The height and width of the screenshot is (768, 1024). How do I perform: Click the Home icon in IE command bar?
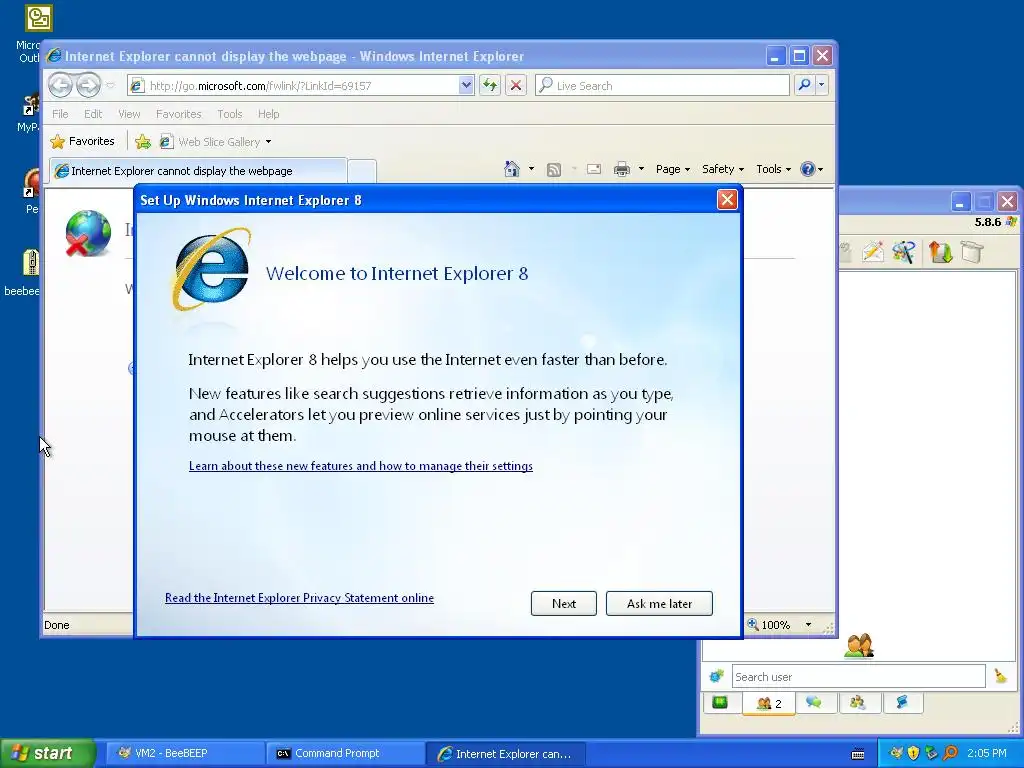(x=512, y=169)
